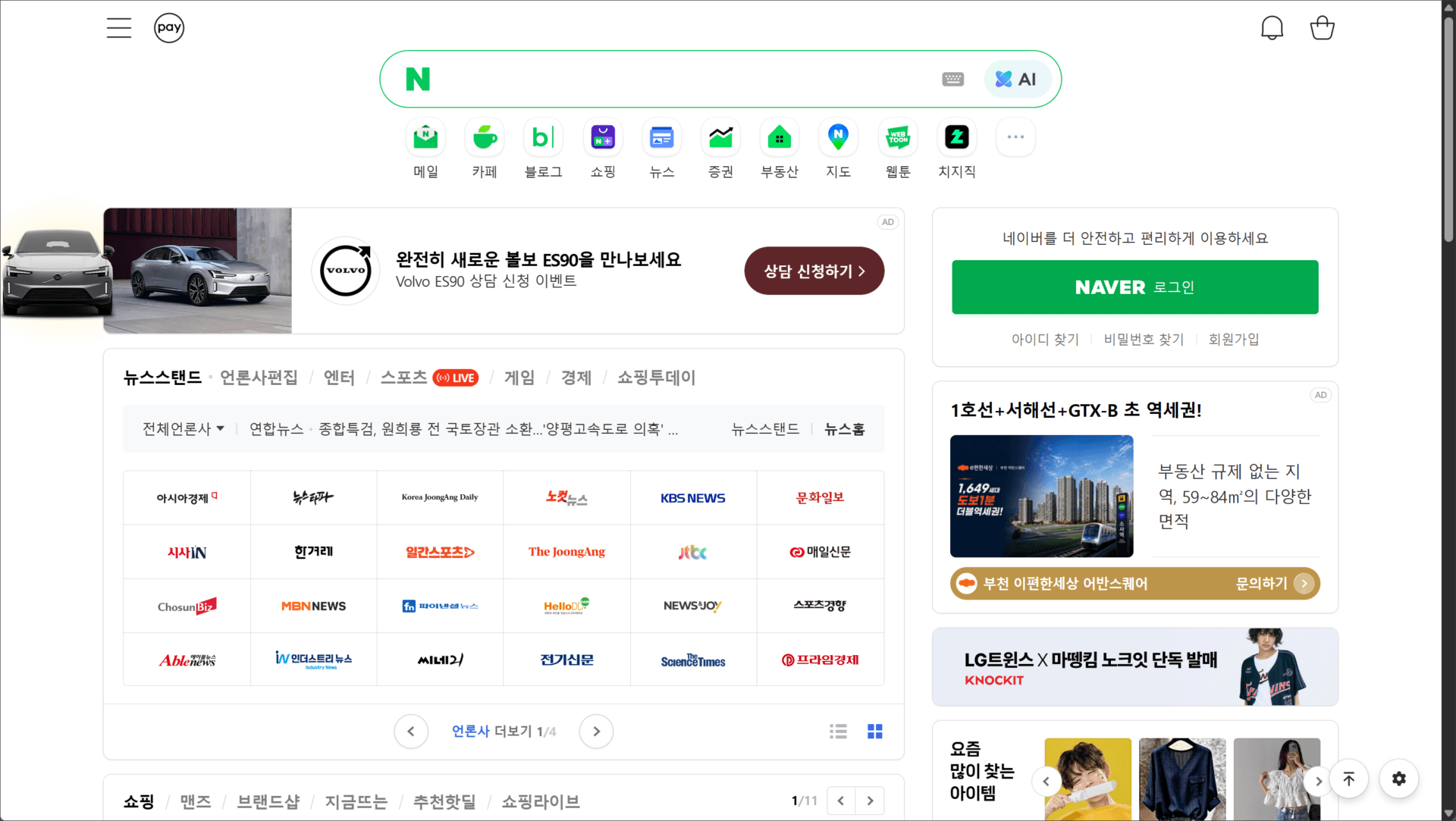Go to next publisher page arrow
Viewport: 1456px width, 821px height.
pyautogui.click(x=596, y=732)
